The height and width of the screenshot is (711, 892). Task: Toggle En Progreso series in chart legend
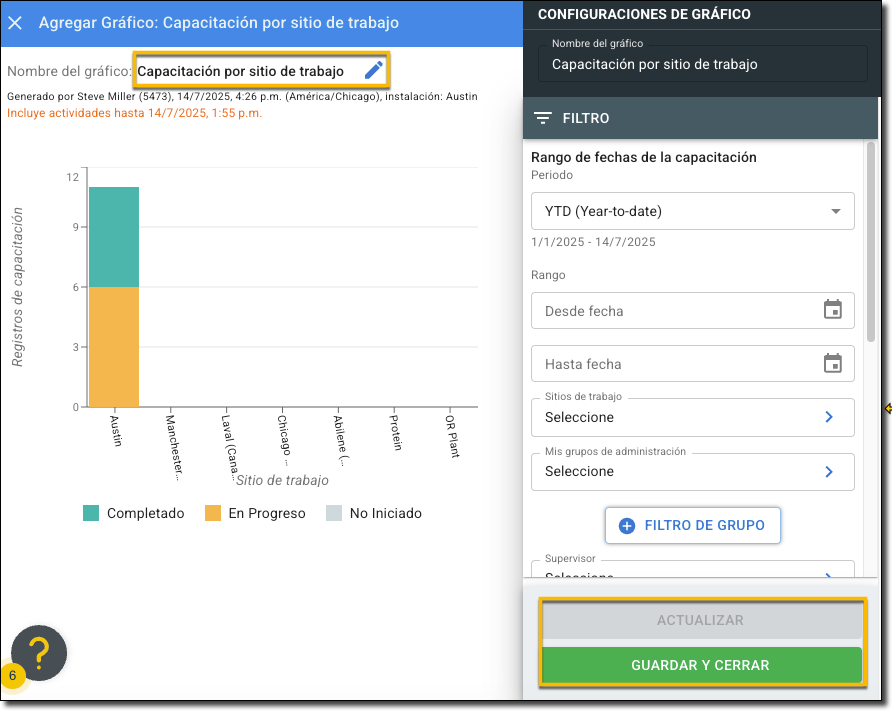click(x=254, y=513)
